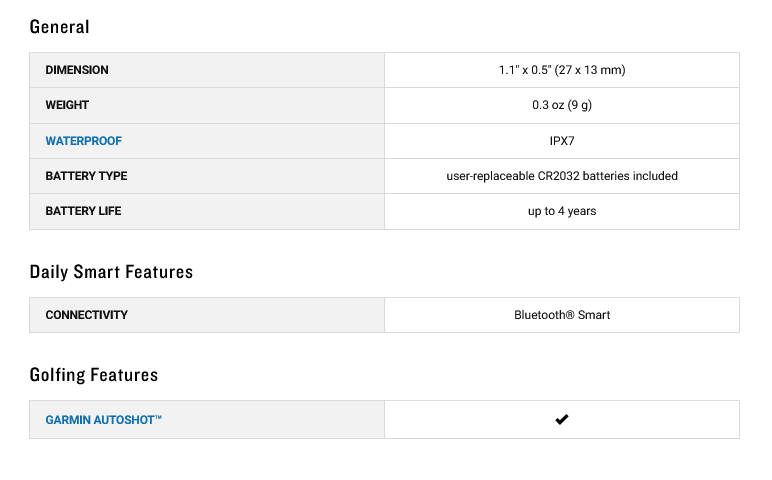772x480 pixels.
Task: Click the 1.1" x 0.5" inches dimension text
Action: 524,70
